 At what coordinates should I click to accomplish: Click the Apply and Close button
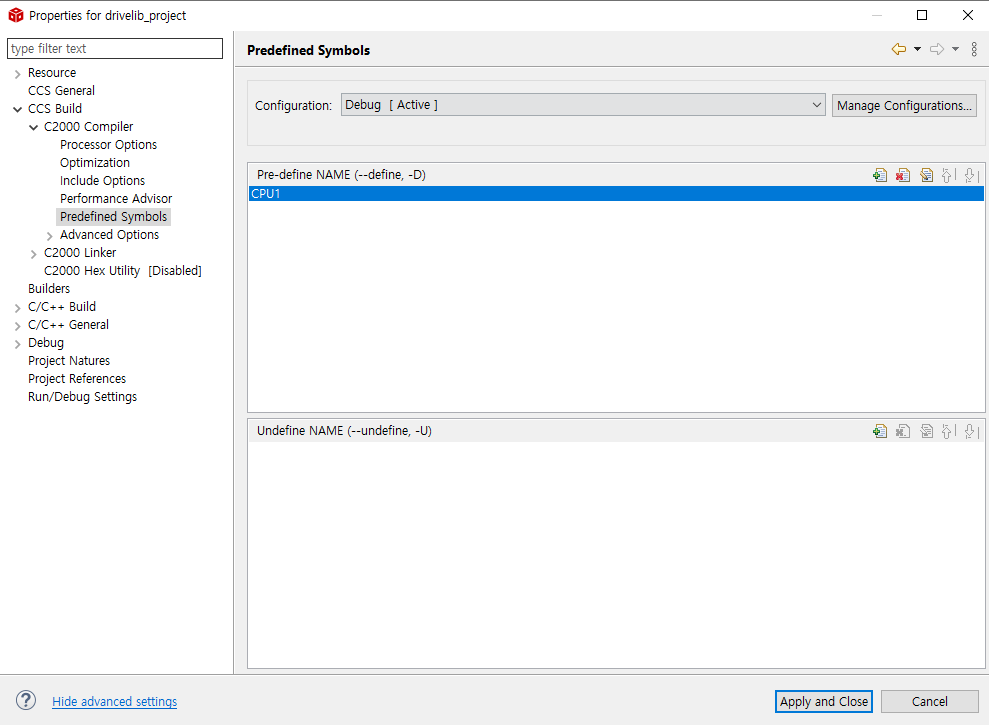[823, 701]
